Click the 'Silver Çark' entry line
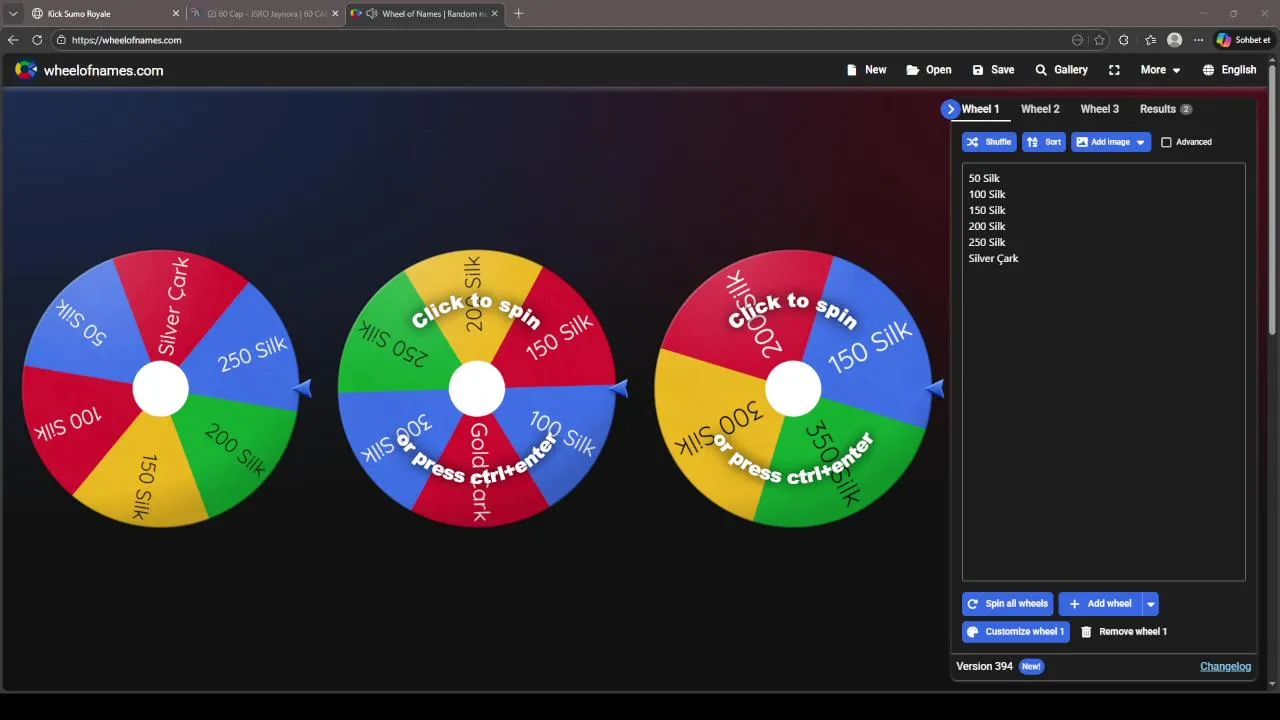This screenshot has height=720, width=1280. 993,258
